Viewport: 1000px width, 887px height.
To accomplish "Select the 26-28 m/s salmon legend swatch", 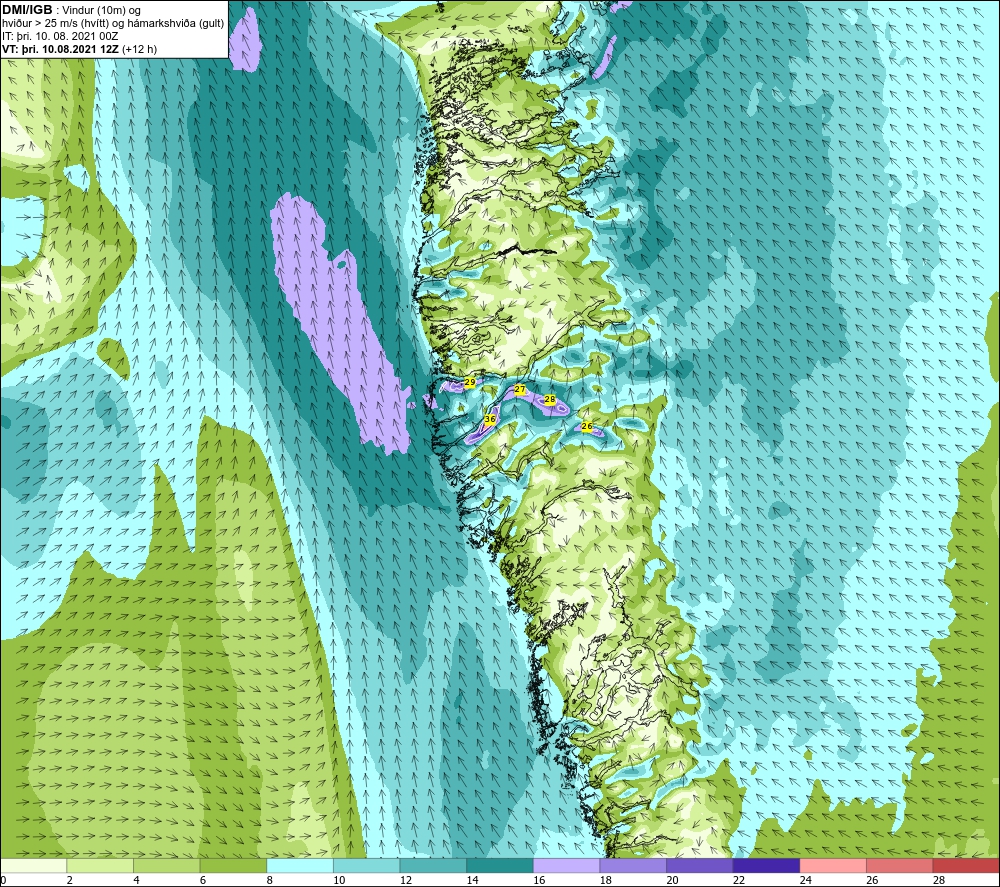I will click(x=900, y=865).
